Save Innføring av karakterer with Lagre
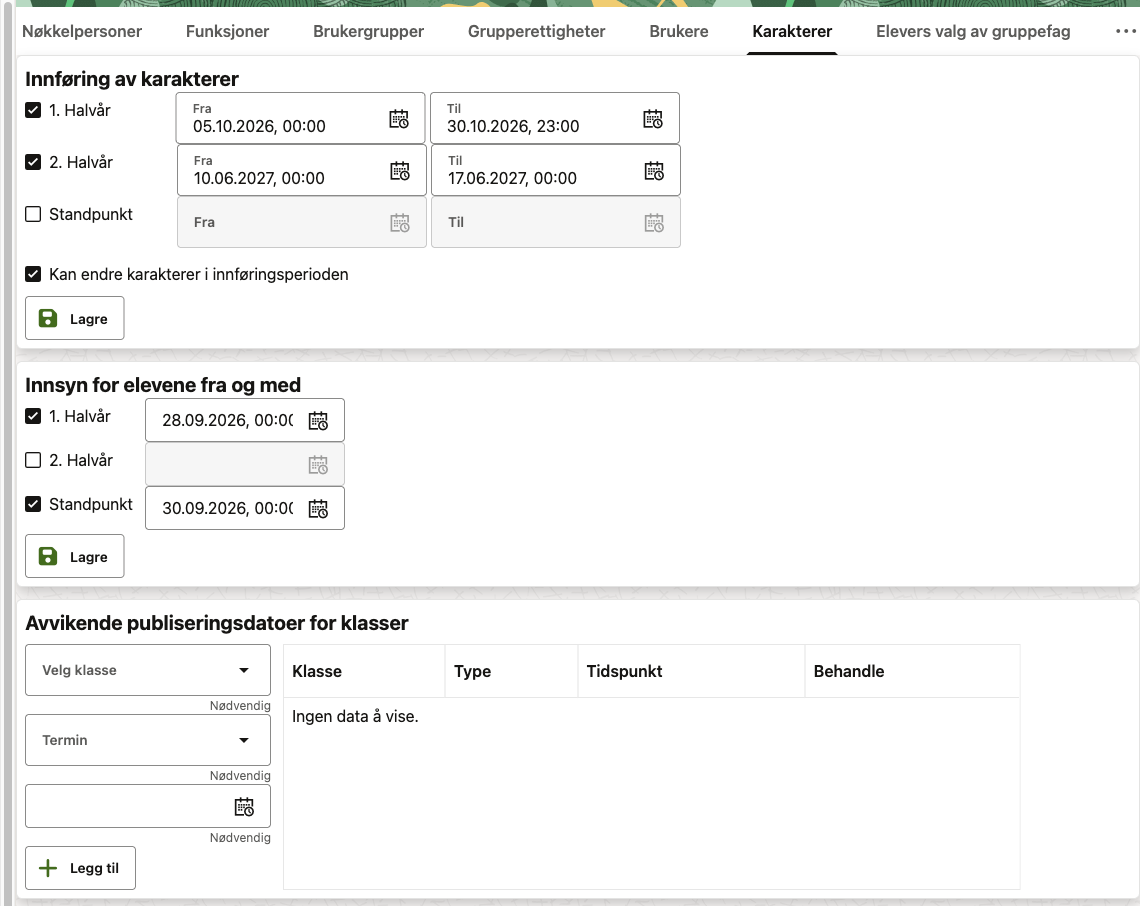The height and width of the screenshot is (906, 1140). click(75, 318)
